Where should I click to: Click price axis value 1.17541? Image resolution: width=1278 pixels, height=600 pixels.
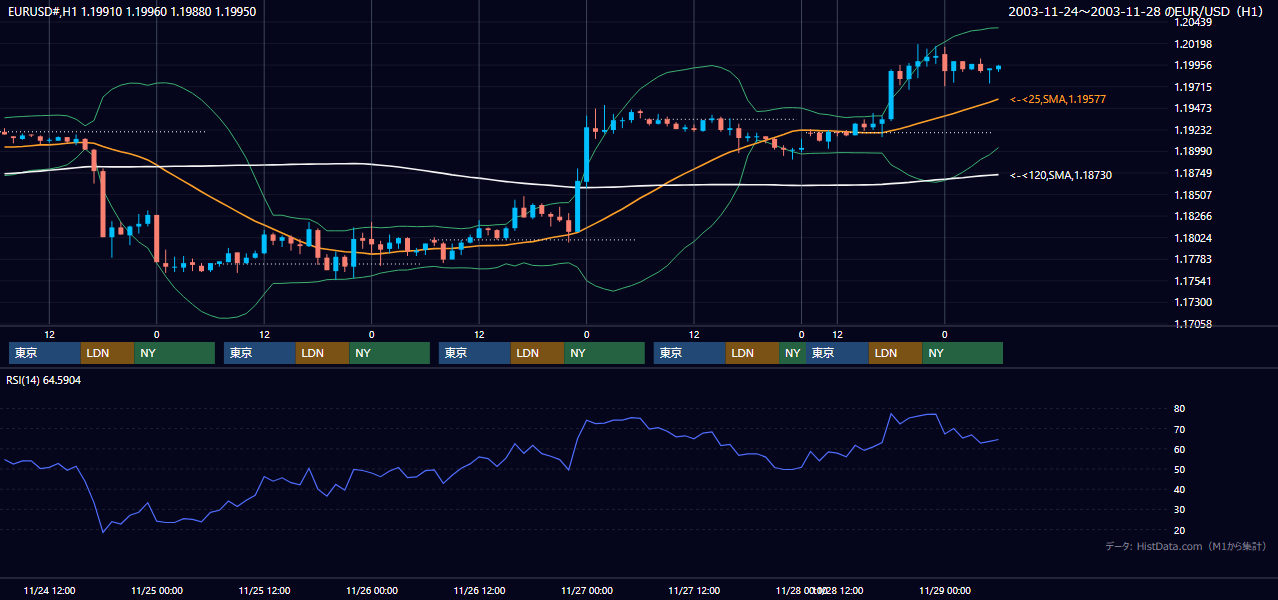click(1193, 281)
